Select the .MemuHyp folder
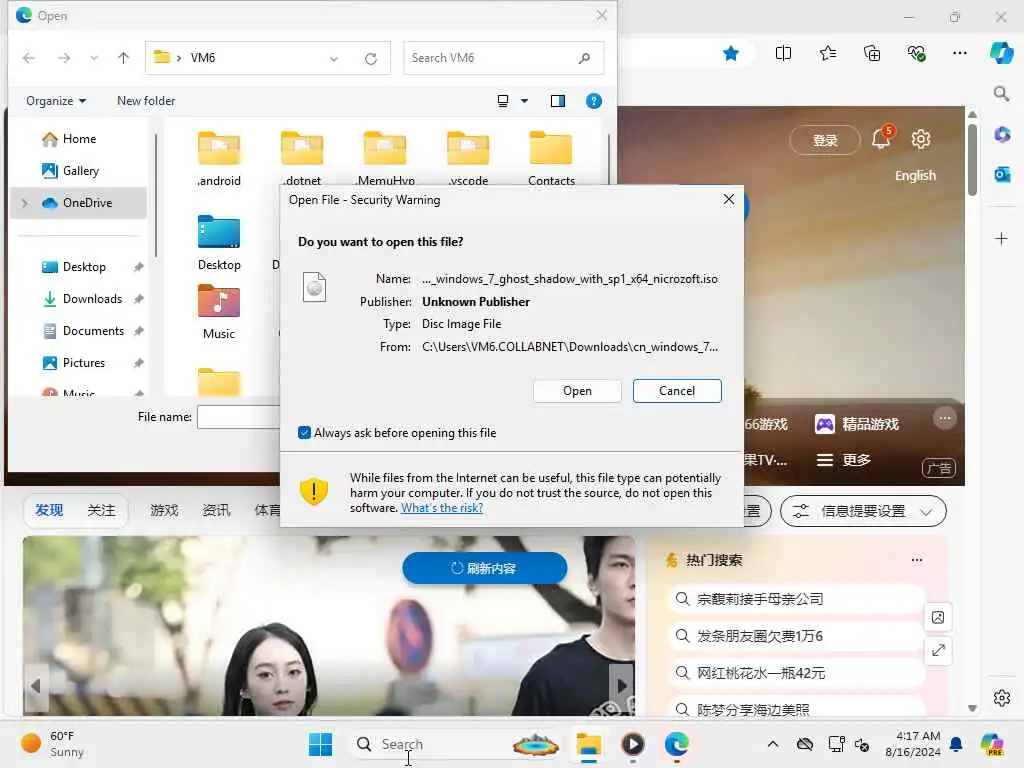Screen dimensions: 1024x768 [385, 158]
